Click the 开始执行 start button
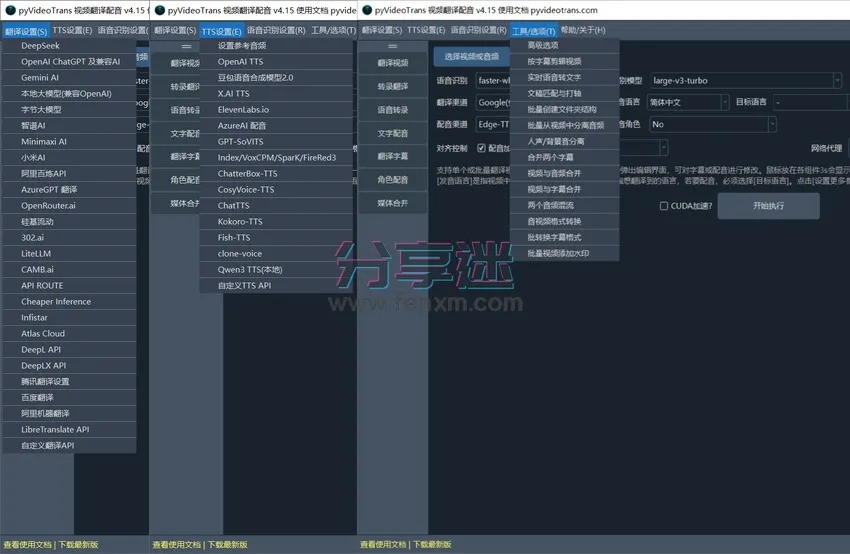850x554 pixels. [x=769, y=206]
